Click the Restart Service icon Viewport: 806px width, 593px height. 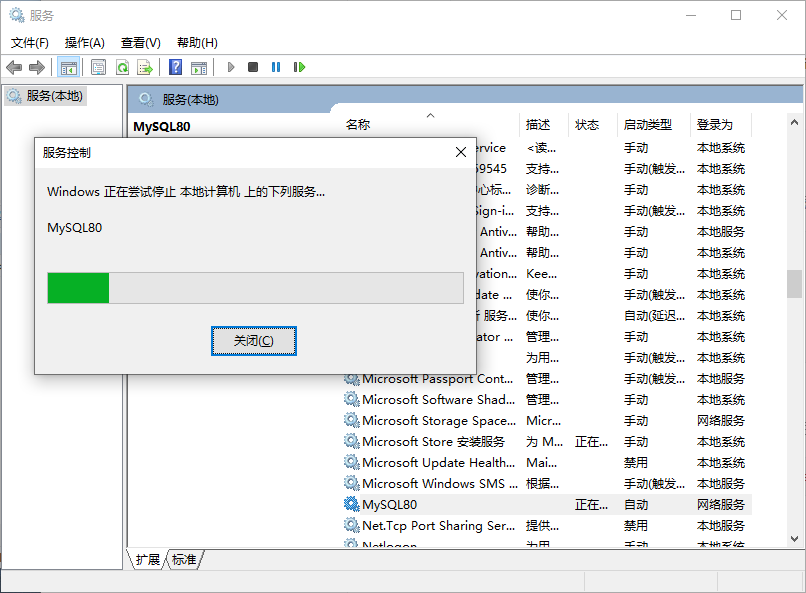(299, 67)
